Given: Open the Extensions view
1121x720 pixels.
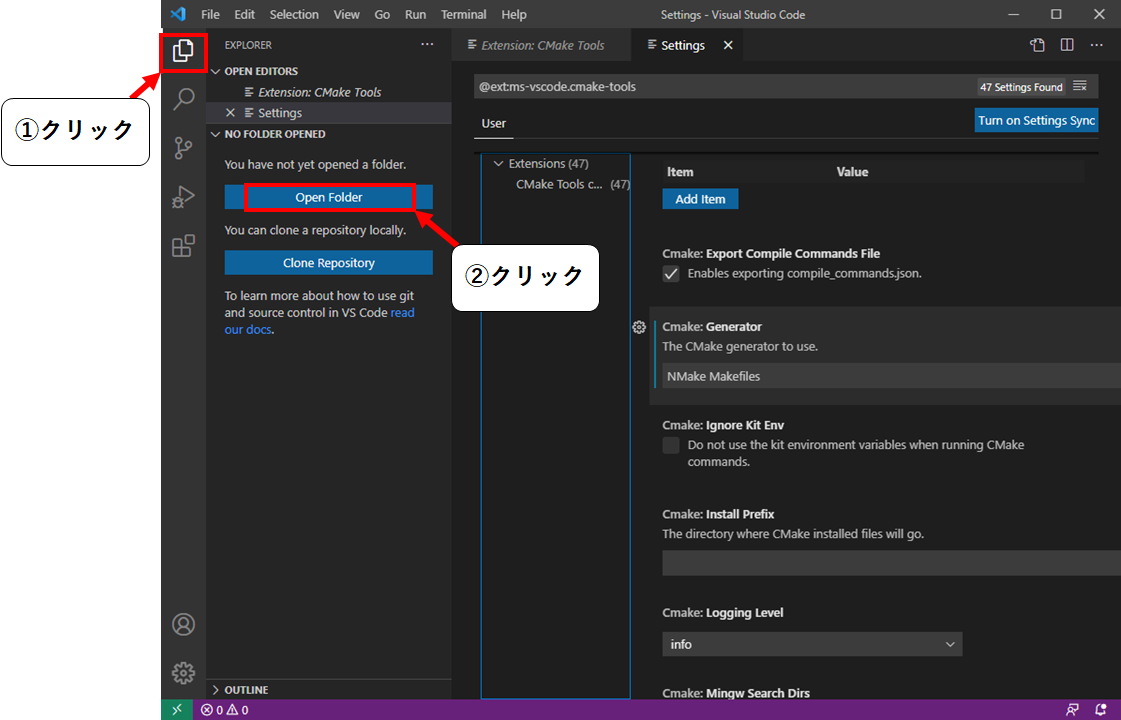Looking at the screenshot, I should point(183,245).
